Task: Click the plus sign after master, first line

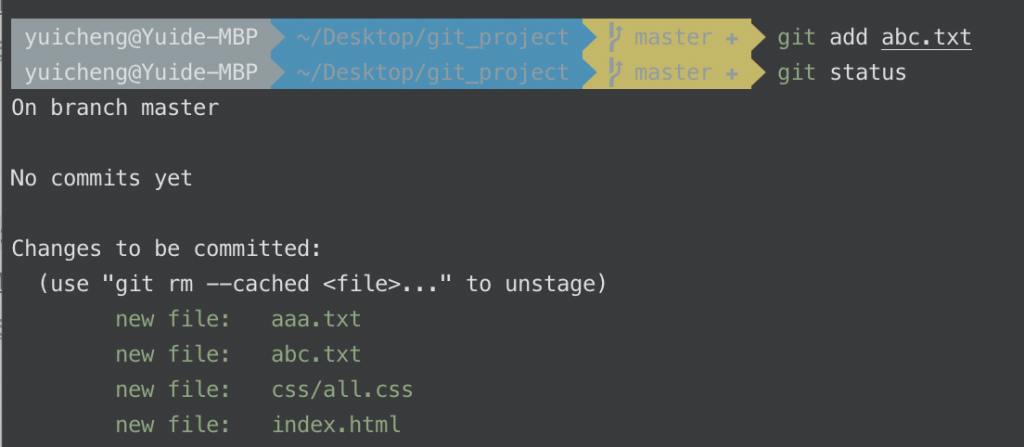Action: click(731, 39)
